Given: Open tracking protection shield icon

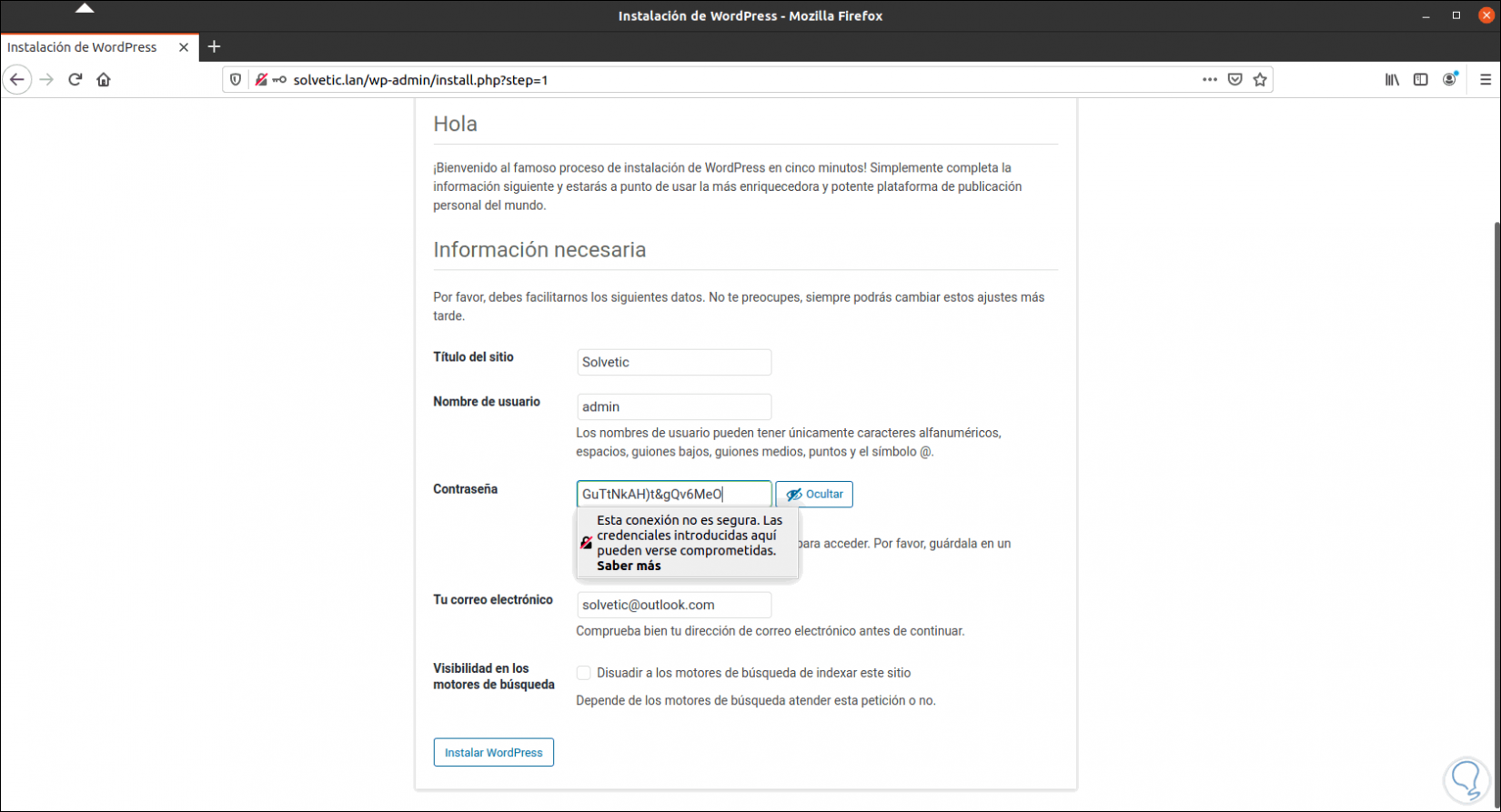Looking at the screenshot, I should (x=236, y=80).
